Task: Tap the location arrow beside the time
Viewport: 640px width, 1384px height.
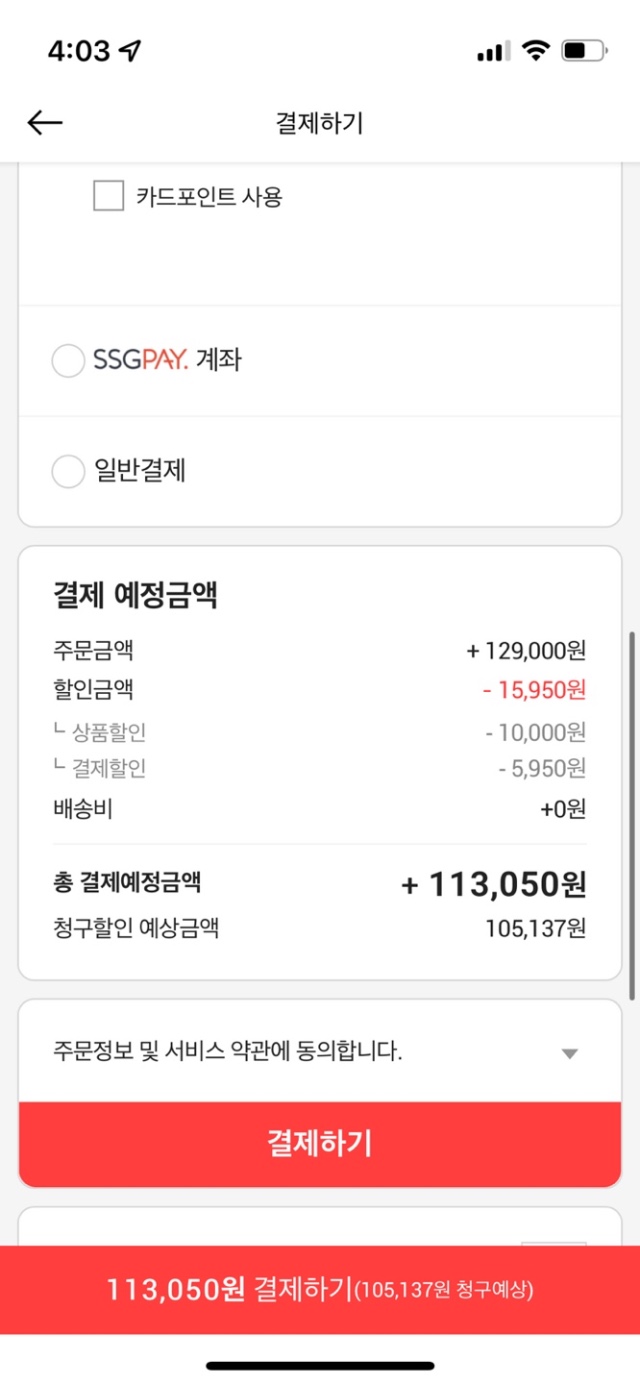Action: pos(130,50)
